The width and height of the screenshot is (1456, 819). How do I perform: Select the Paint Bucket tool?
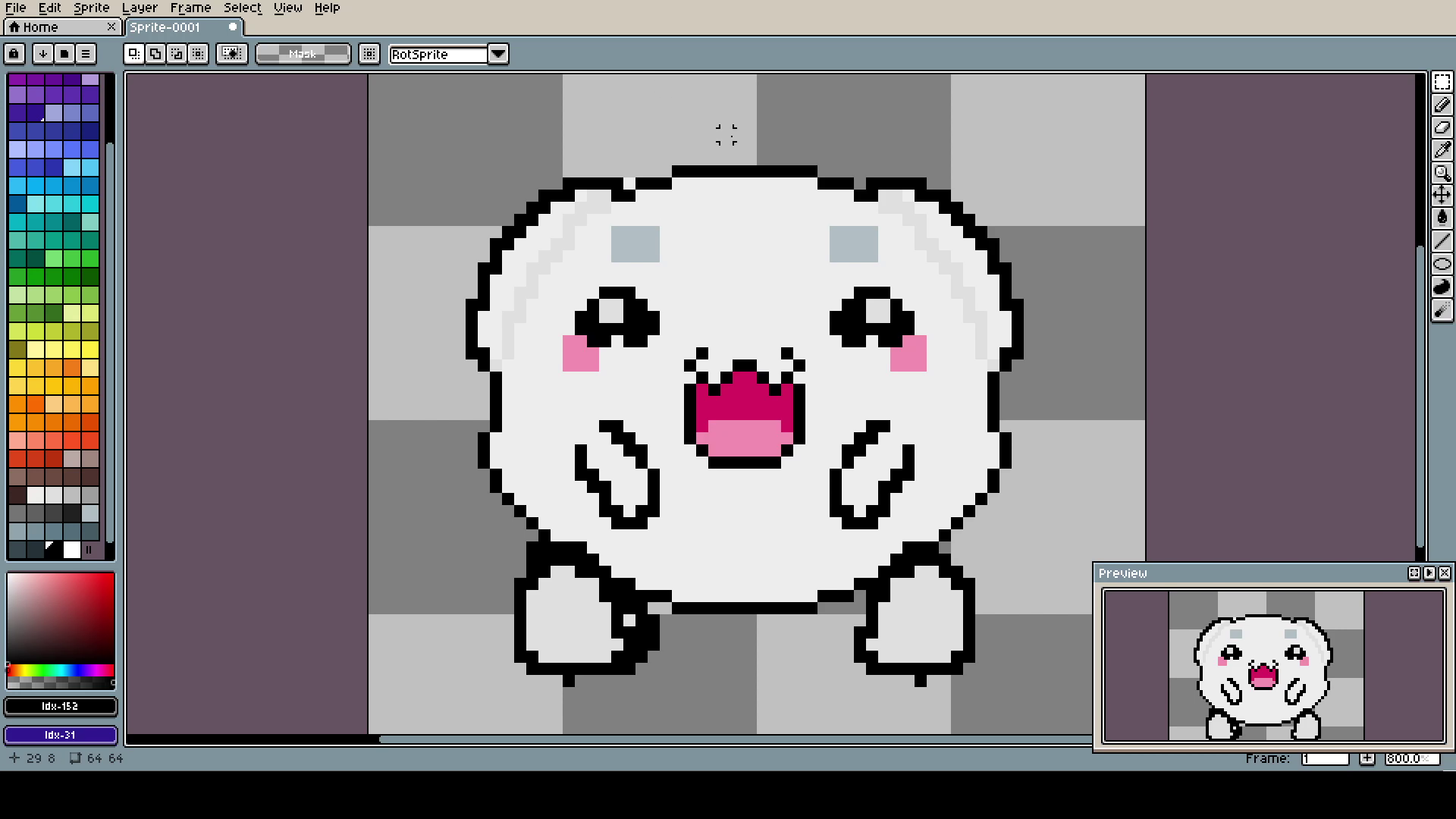pos(1442,218)
